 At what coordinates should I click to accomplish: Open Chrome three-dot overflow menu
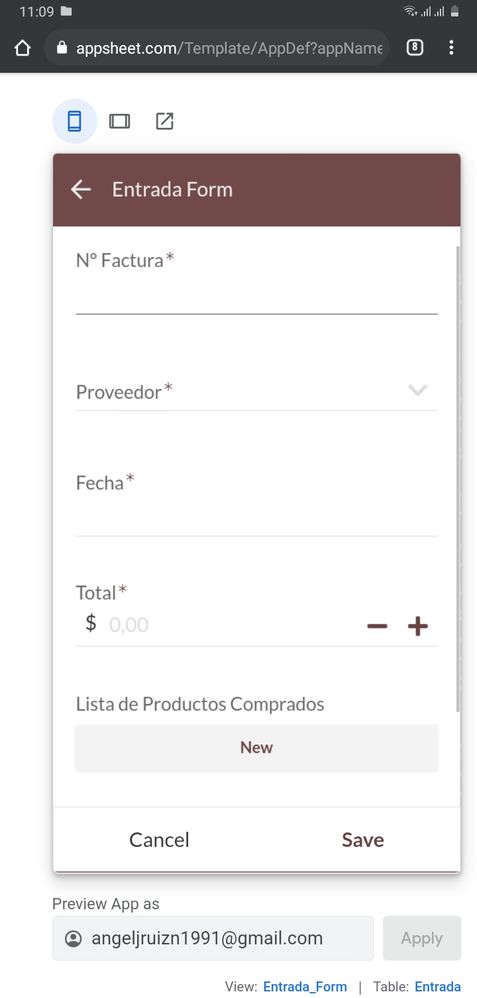point(451,48)
